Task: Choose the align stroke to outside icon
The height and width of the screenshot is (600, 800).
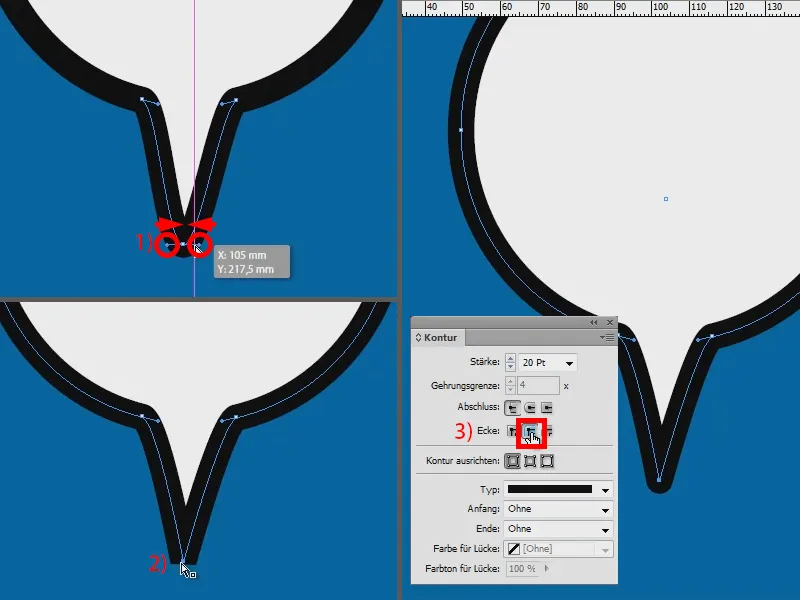Action: pos(547,460)
